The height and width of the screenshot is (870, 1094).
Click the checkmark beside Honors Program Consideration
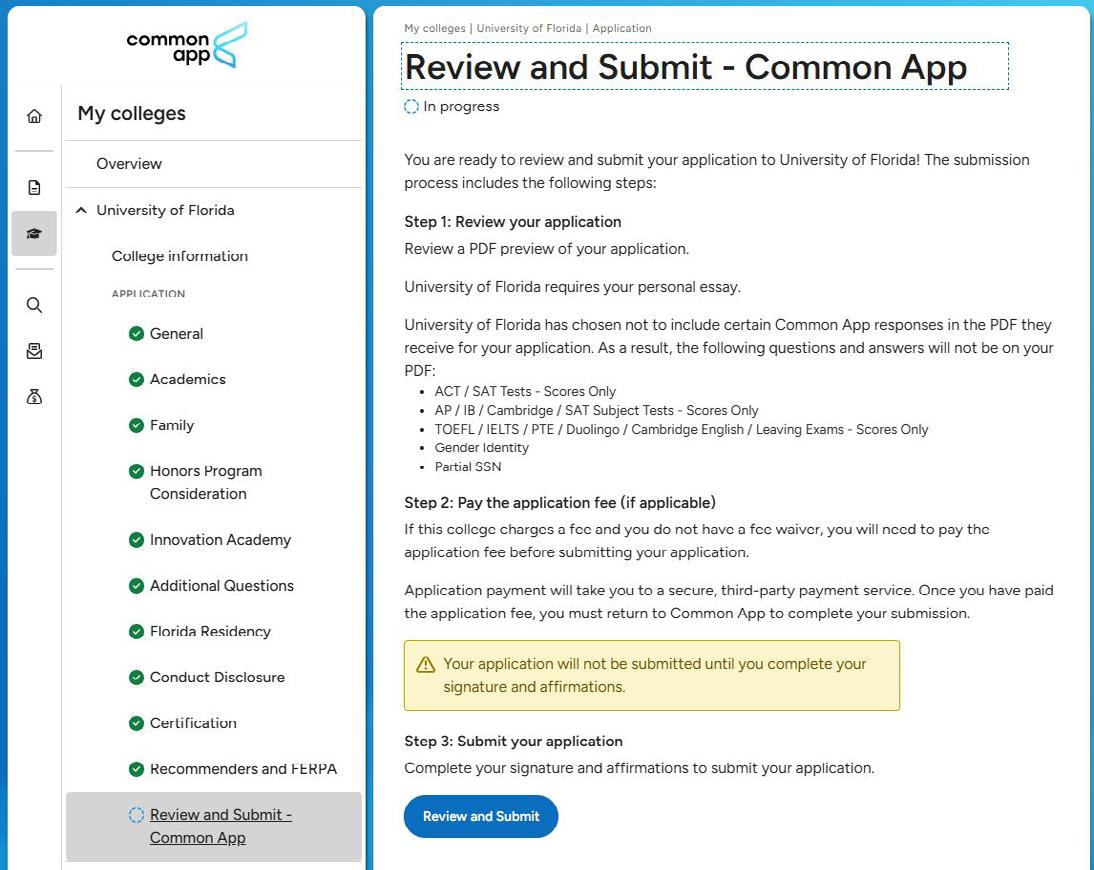tap(137, 472)
